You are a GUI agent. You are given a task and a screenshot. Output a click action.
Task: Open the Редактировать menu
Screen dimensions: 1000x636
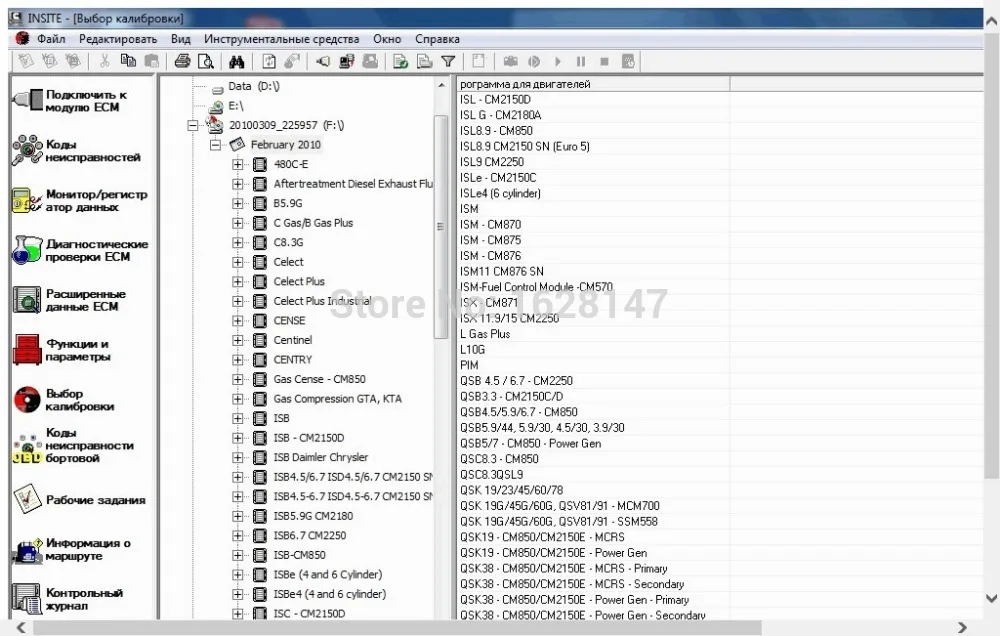click(118, 39)
